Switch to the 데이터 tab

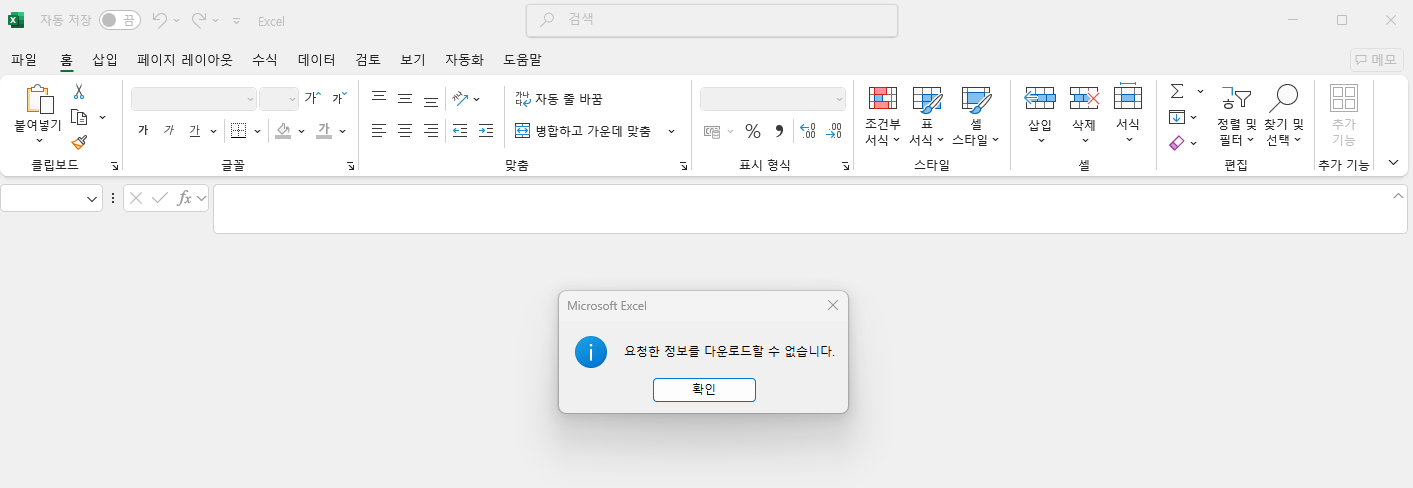point(317,60)
